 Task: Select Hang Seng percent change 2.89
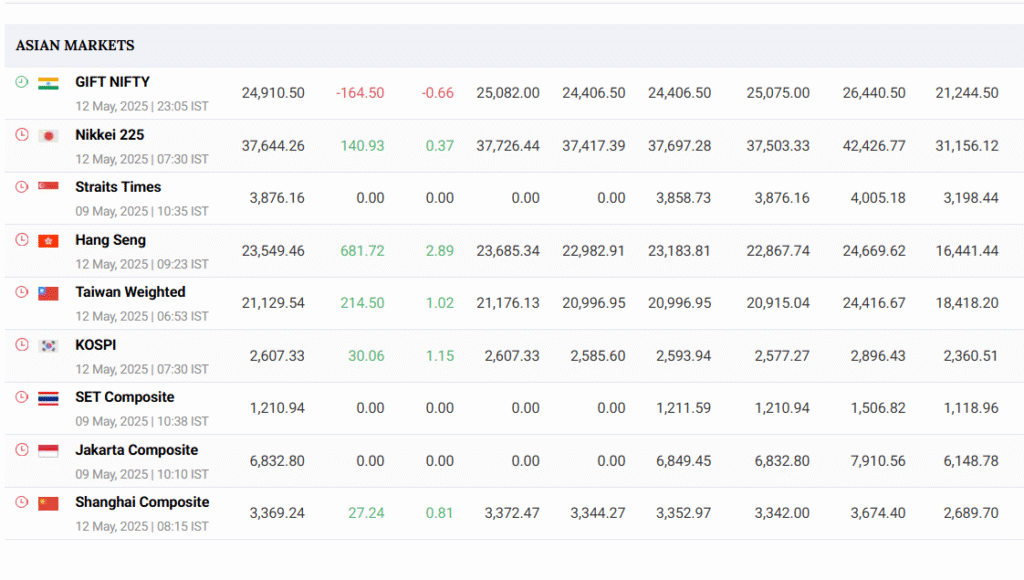coord(440,251)
